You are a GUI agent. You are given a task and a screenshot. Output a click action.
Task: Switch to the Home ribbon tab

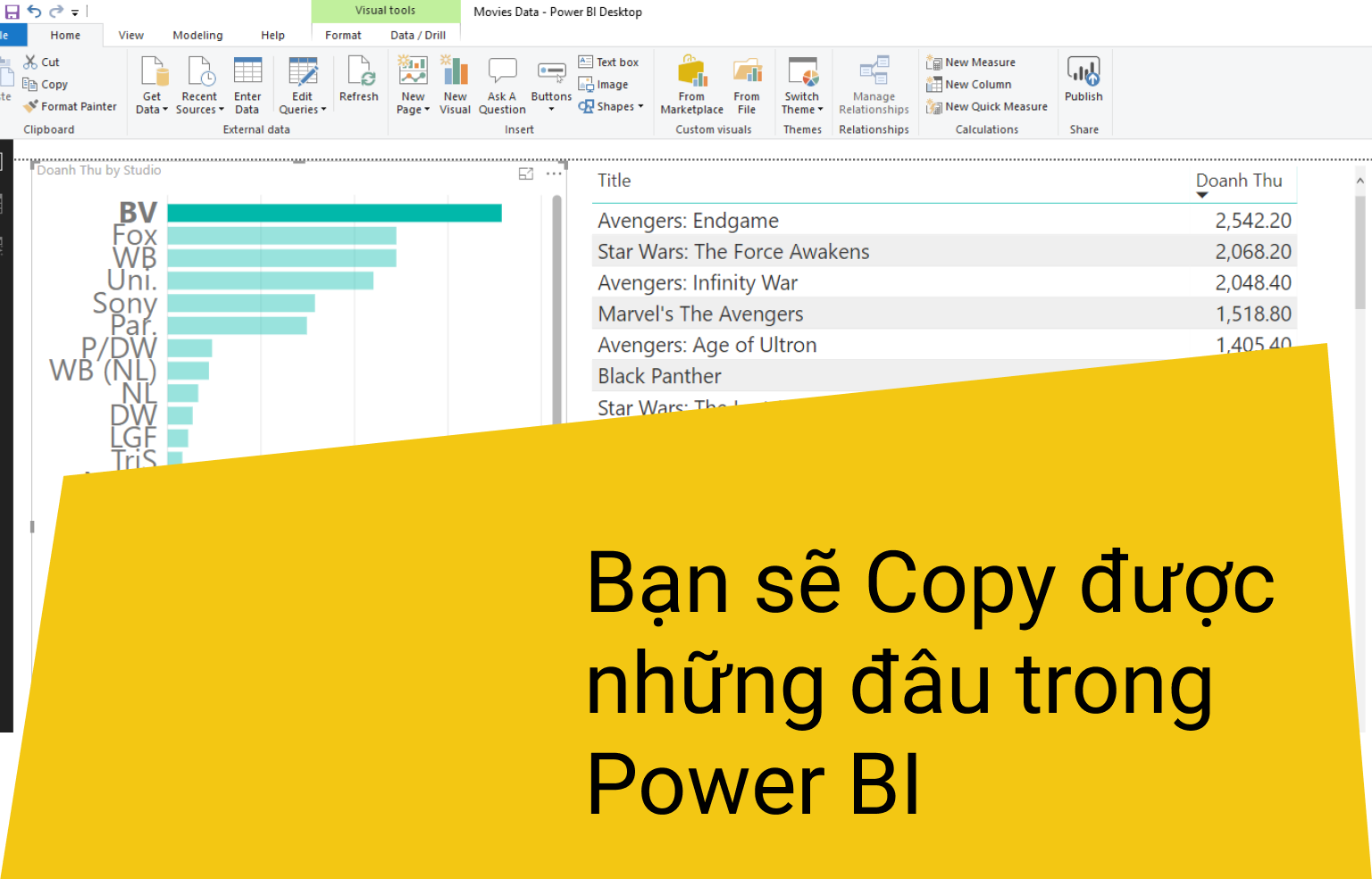65,35
